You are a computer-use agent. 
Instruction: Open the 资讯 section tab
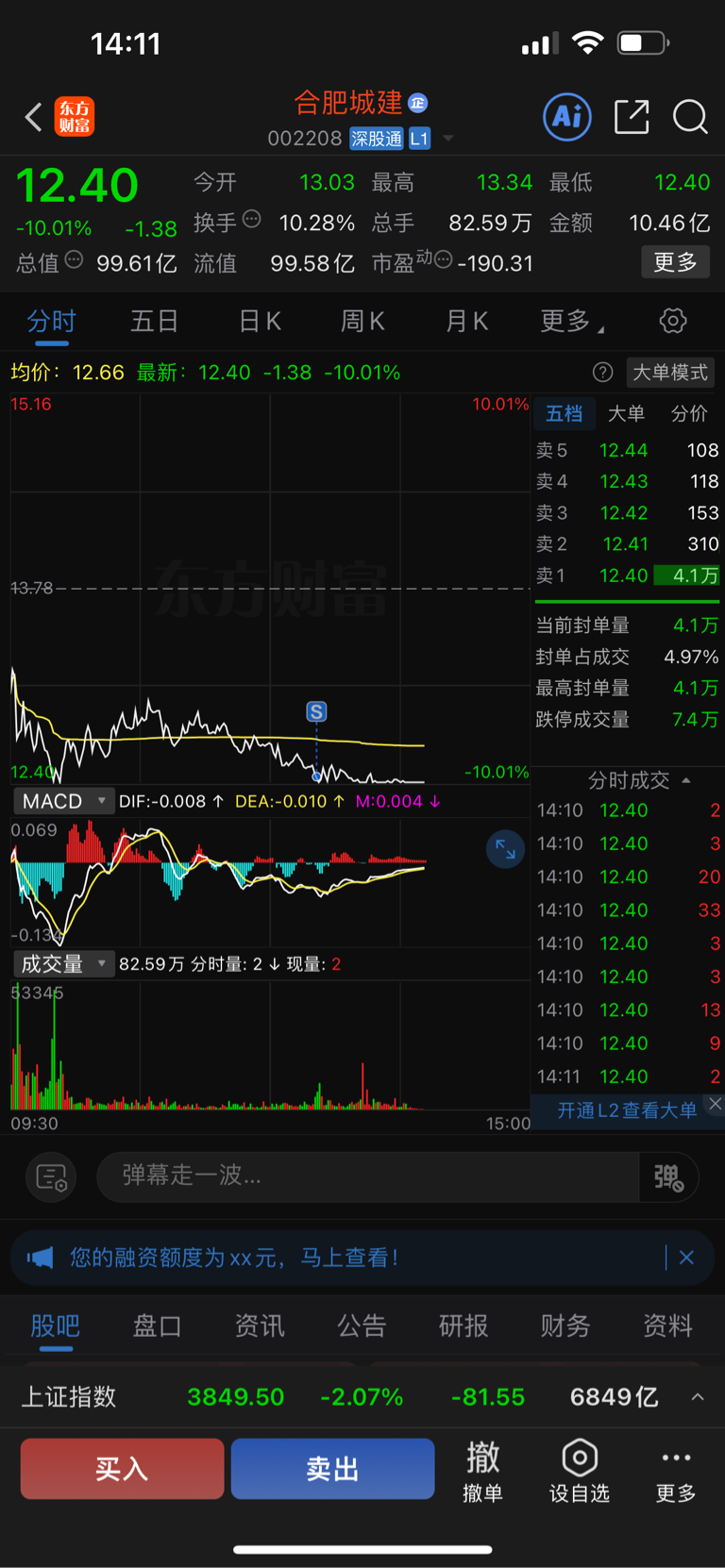260,1326
